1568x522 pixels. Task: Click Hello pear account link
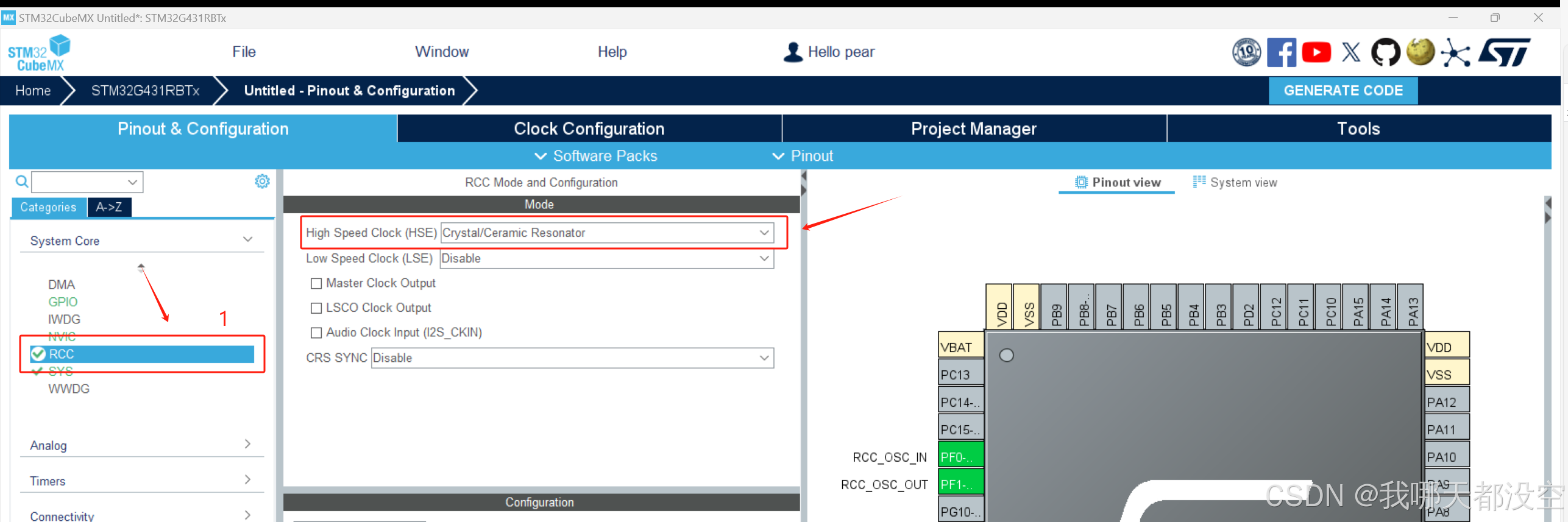tap(841, 52)
